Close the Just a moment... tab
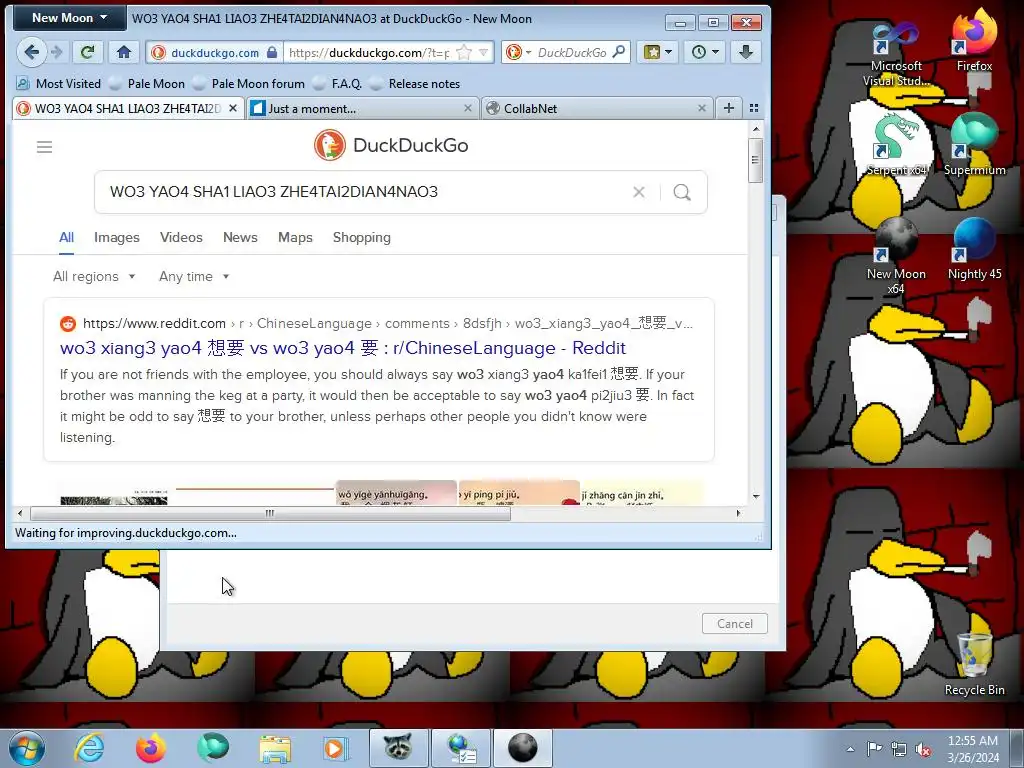The image size is (1024, 768). (468, 108)
